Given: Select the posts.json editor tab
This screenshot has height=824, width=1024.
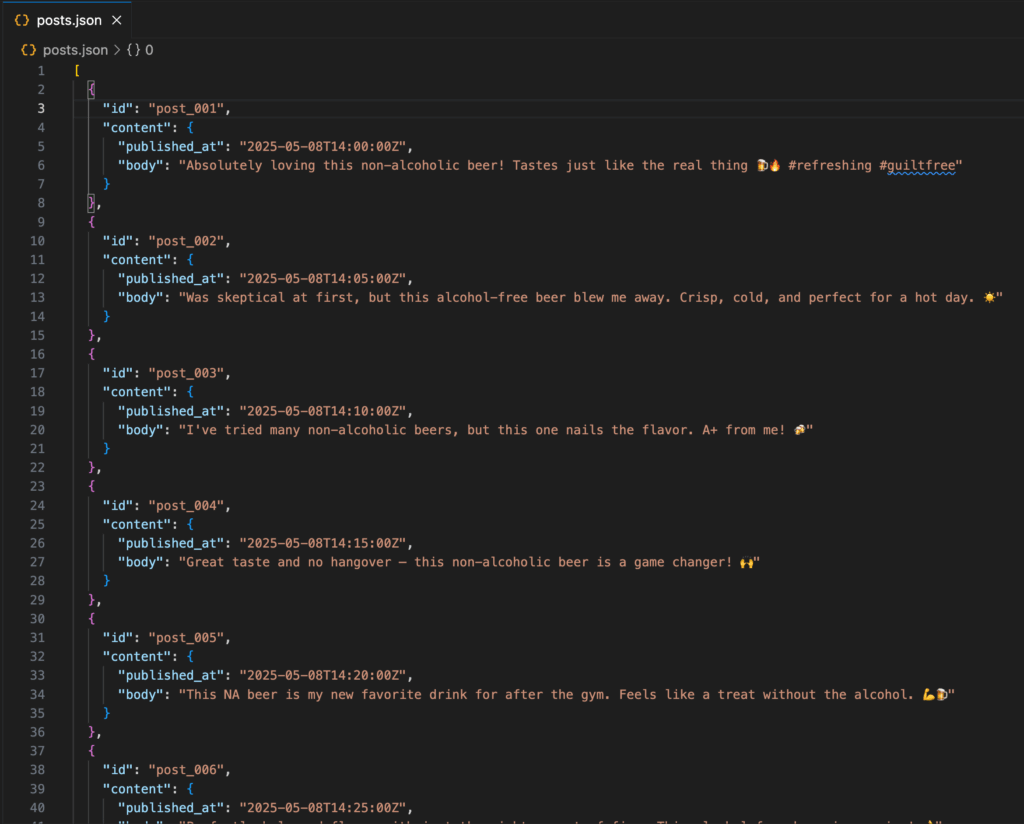Looking at the screenshot, I should click(x=68, y=20).
